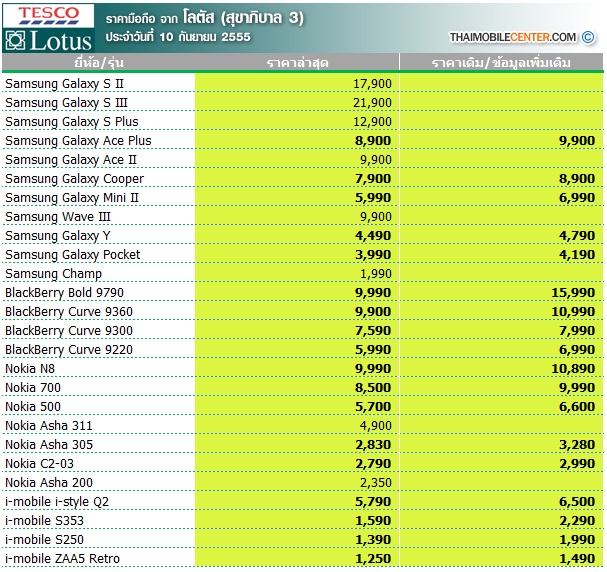Click i-mobile ZAA5 Retro model name
This screenshot has height=572, width=607.
[x=62, y=558]
